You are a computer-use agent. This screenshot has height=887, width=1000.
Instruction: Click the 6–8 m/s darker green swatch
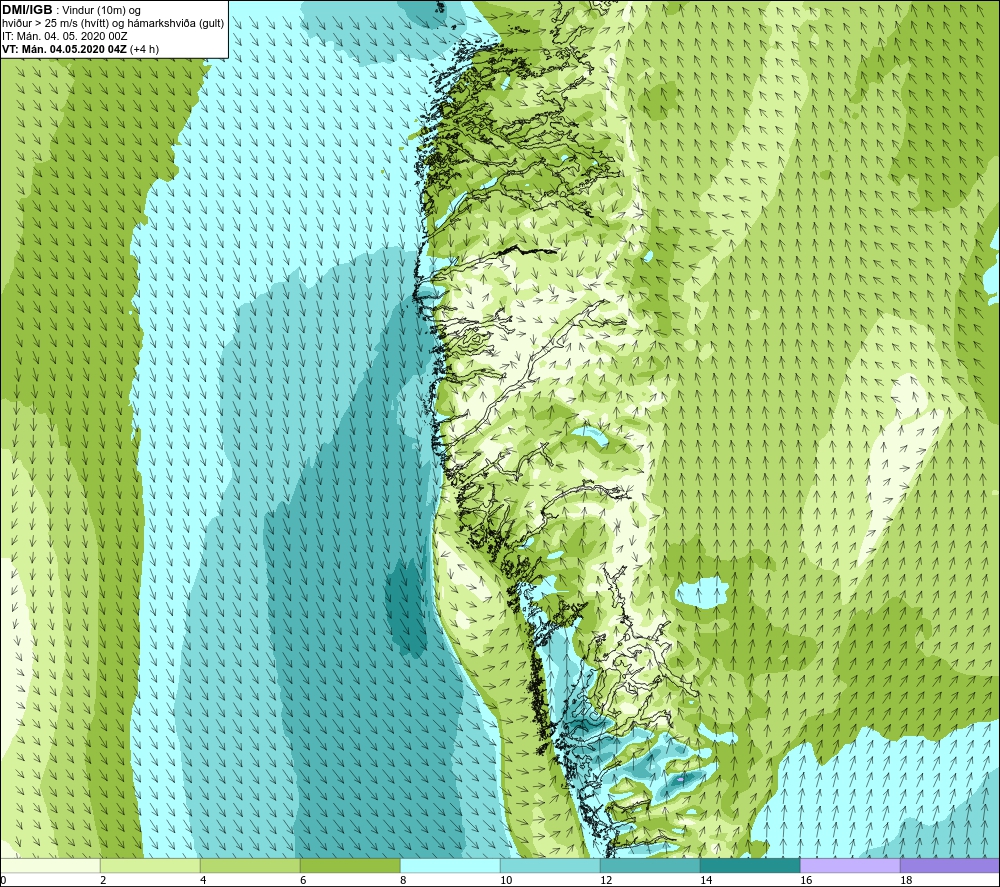click(x=350, y=865)
